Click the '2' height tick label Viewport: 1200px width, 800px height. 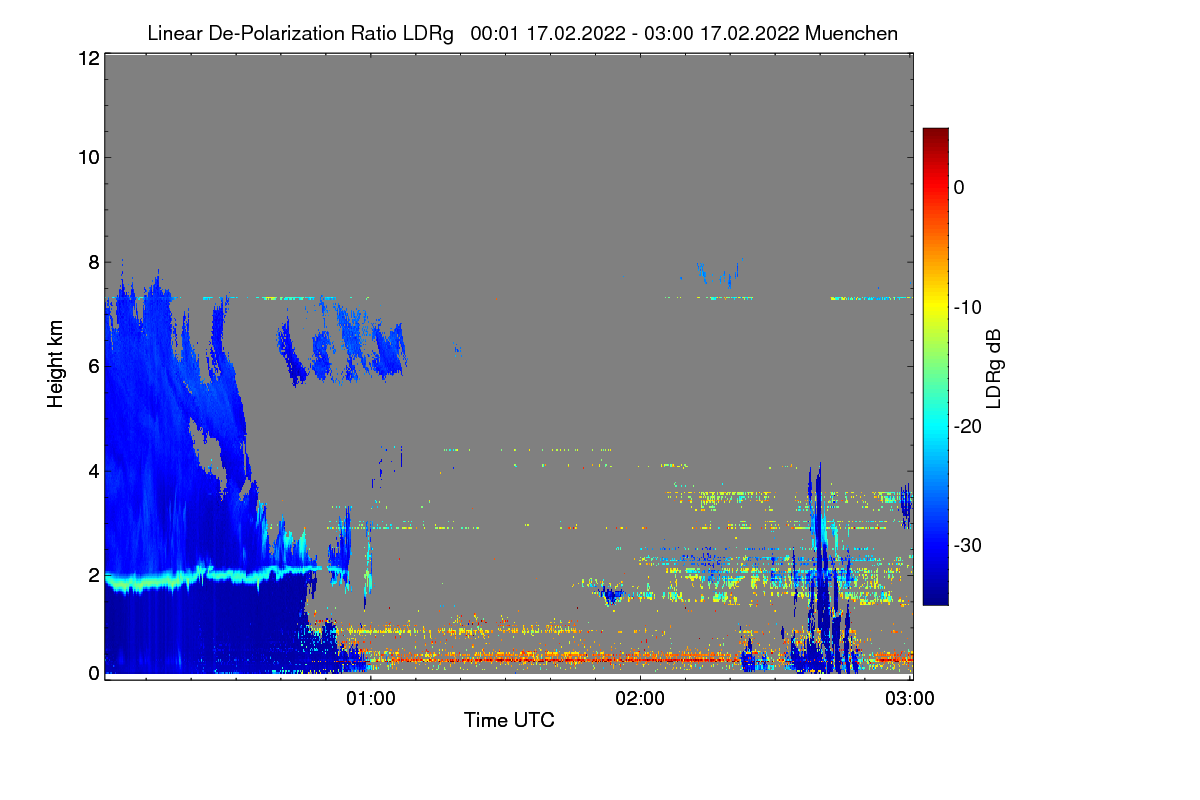coord(93,575)
